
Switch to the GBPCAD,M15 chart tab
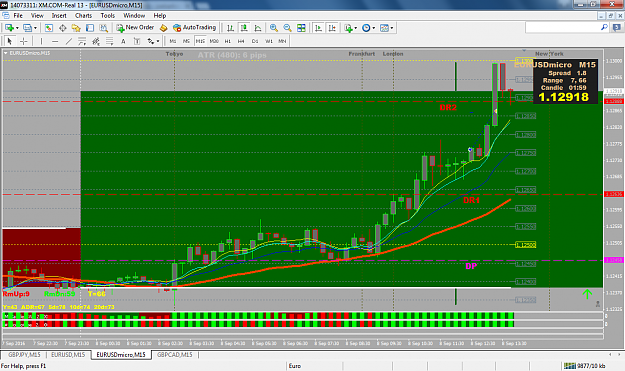click(175, 355)
